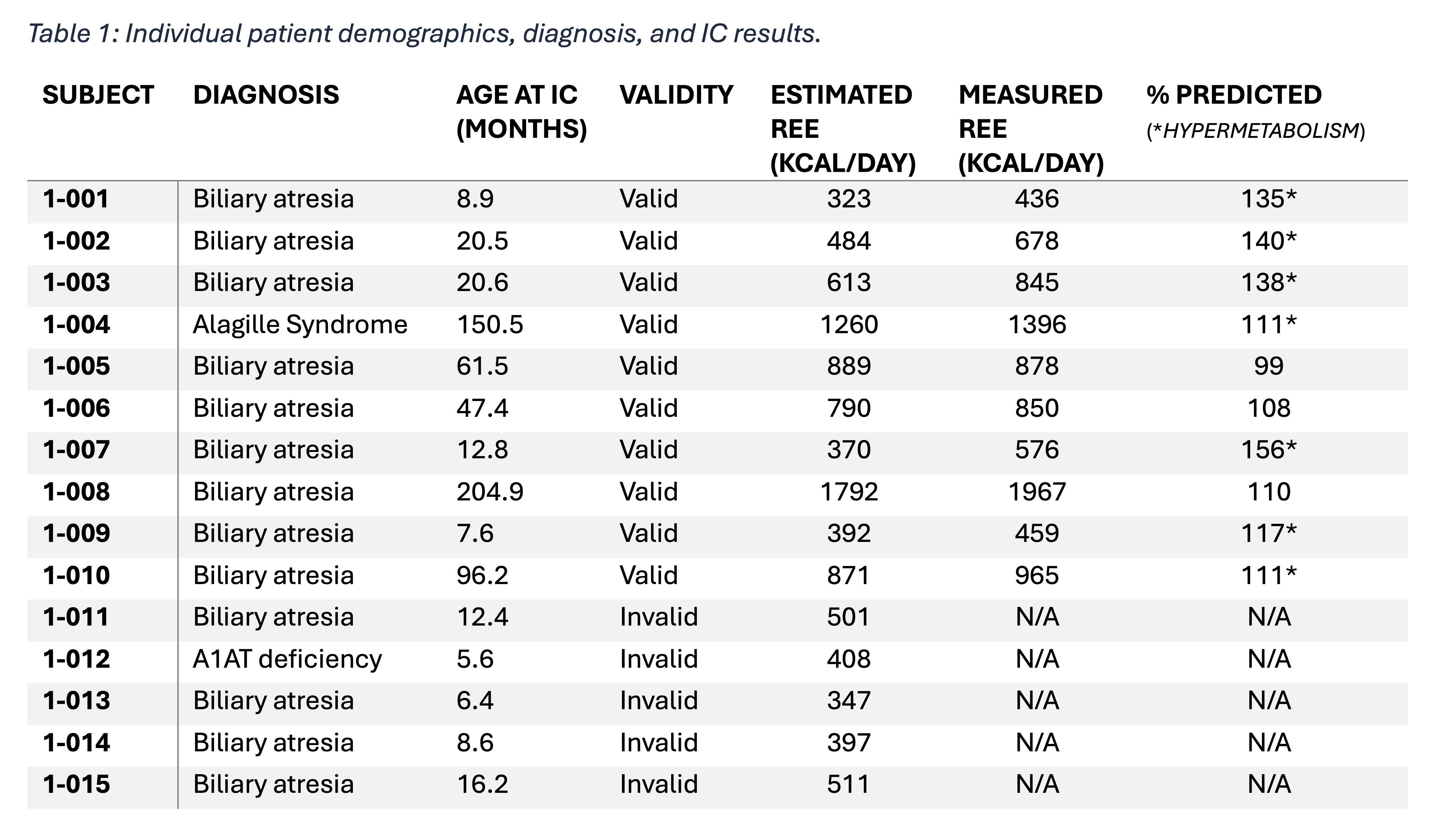The height and width of the screenshot is (840, 1437).
Task: Select subject cell 1-015
Action: pos(76,784)
